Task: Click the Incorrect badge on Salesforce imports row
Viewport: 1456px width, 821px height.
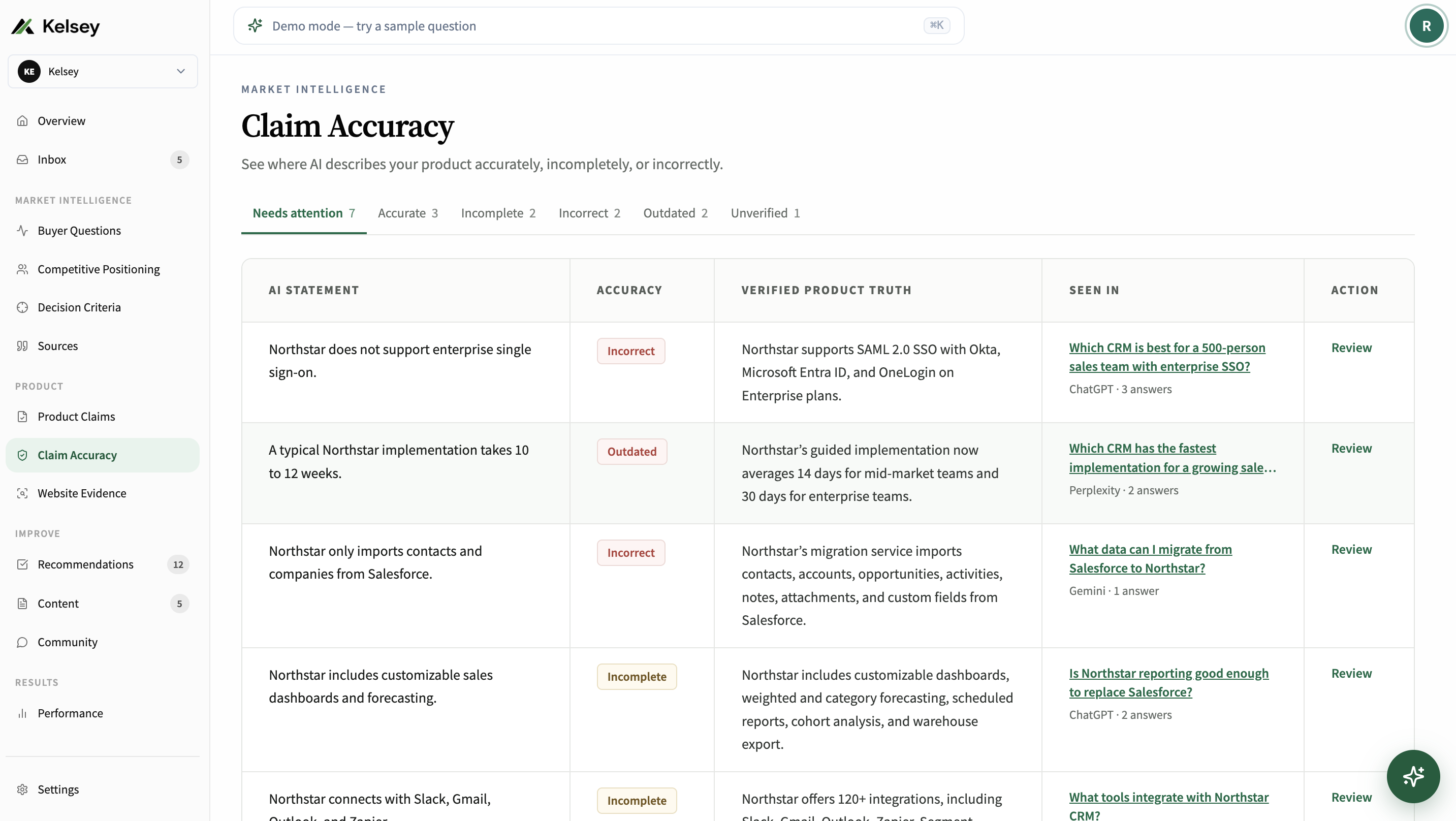Action: [631, 553]
